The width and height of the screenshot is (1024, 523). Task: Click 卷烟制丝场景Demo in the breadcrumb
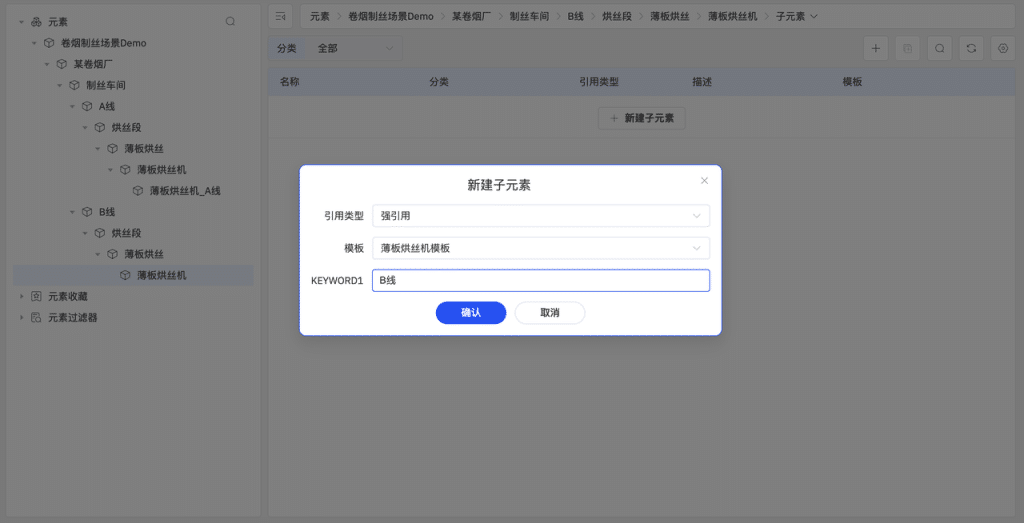391,16
